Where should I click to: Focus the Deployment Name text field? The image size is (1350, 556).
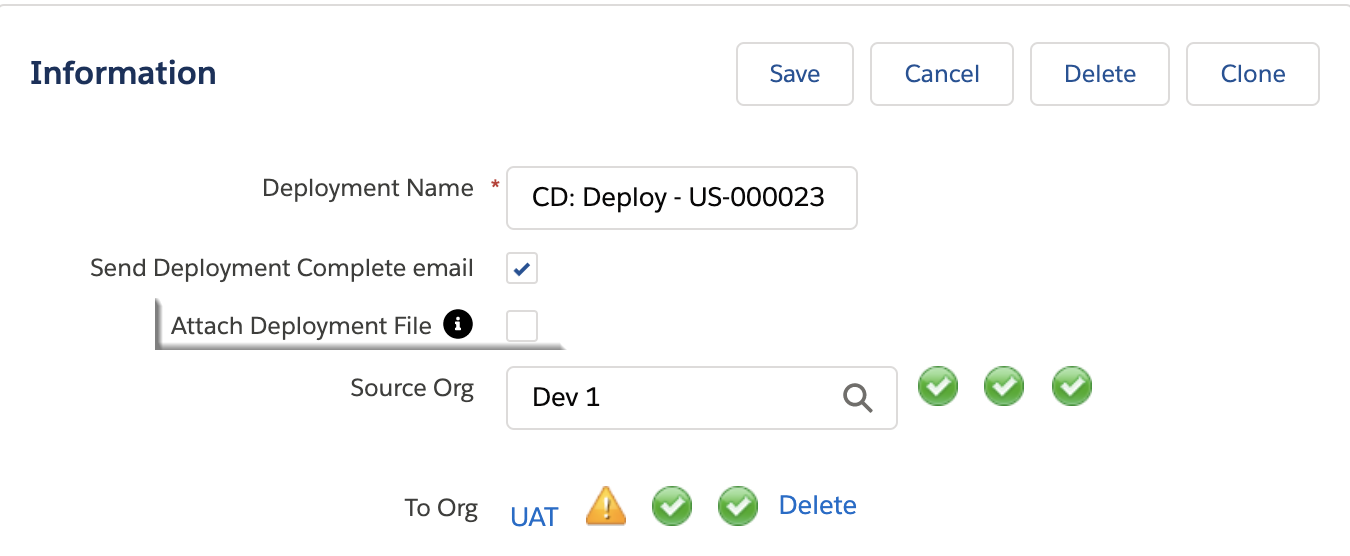coord(681,198)
